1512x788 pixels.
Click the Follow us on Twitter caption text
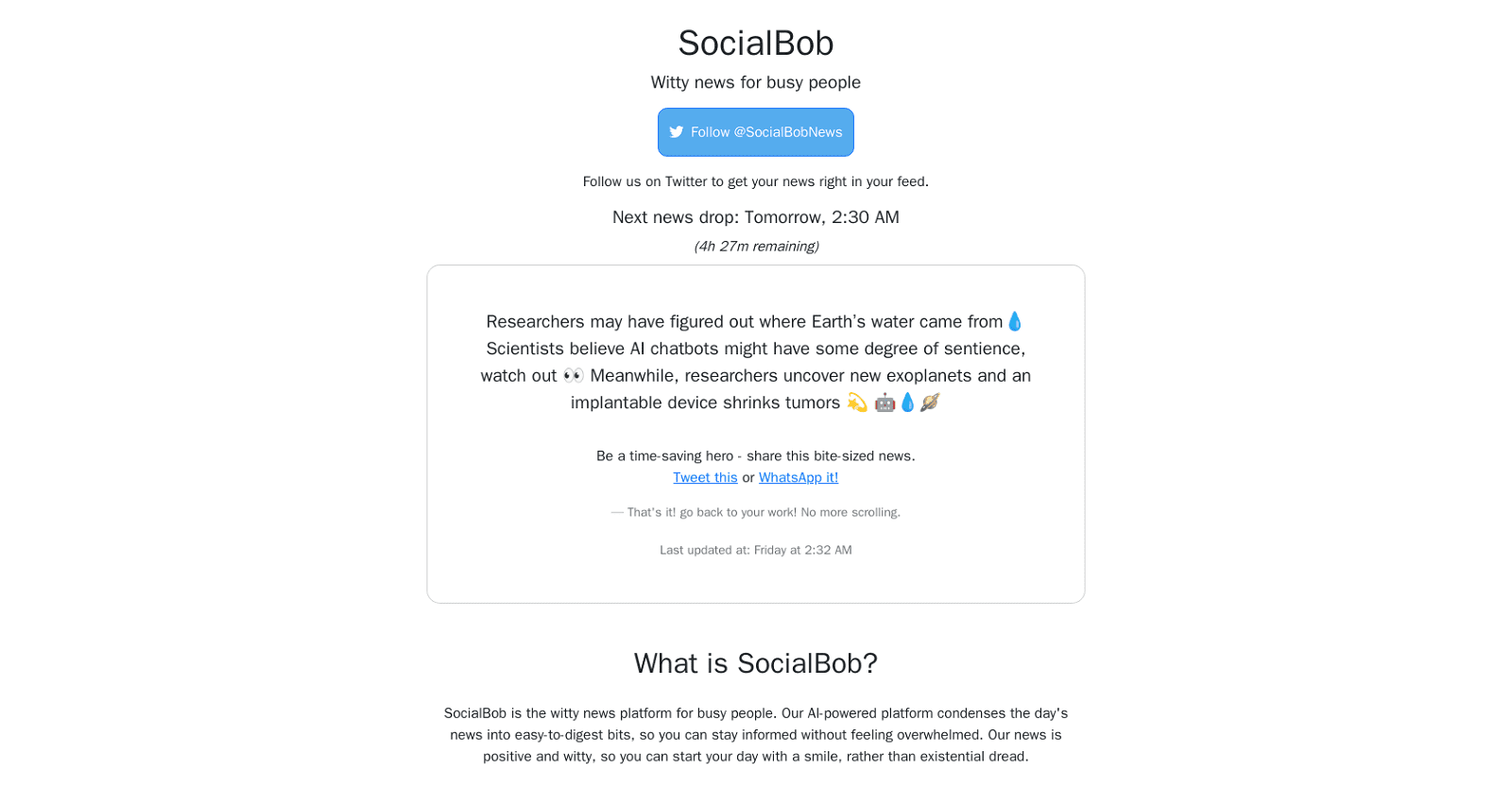click(x=755, y=181)
